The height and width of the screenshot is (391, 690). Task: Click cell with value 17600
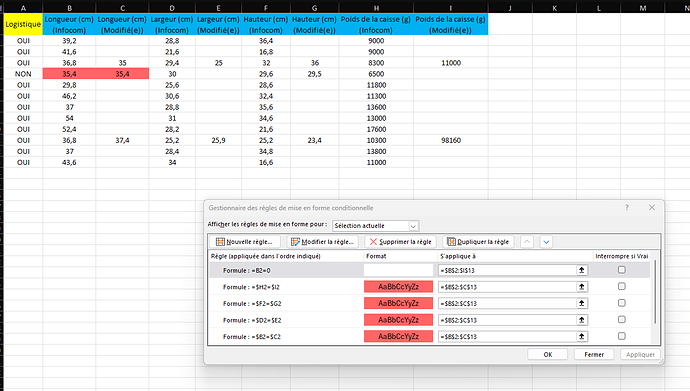(376, 129)
